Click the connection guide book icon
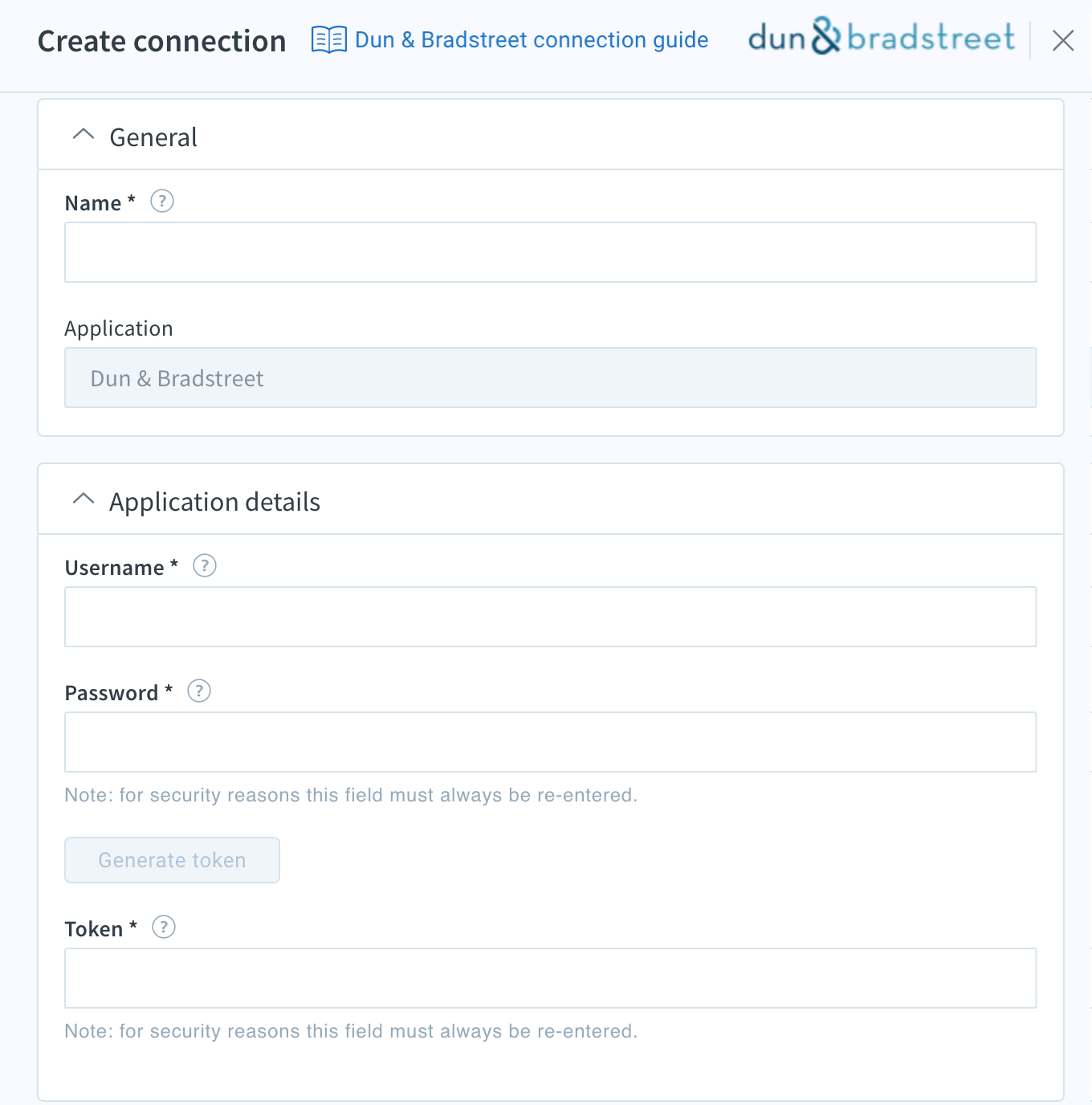The image size is (1092, 1105). 329,39
